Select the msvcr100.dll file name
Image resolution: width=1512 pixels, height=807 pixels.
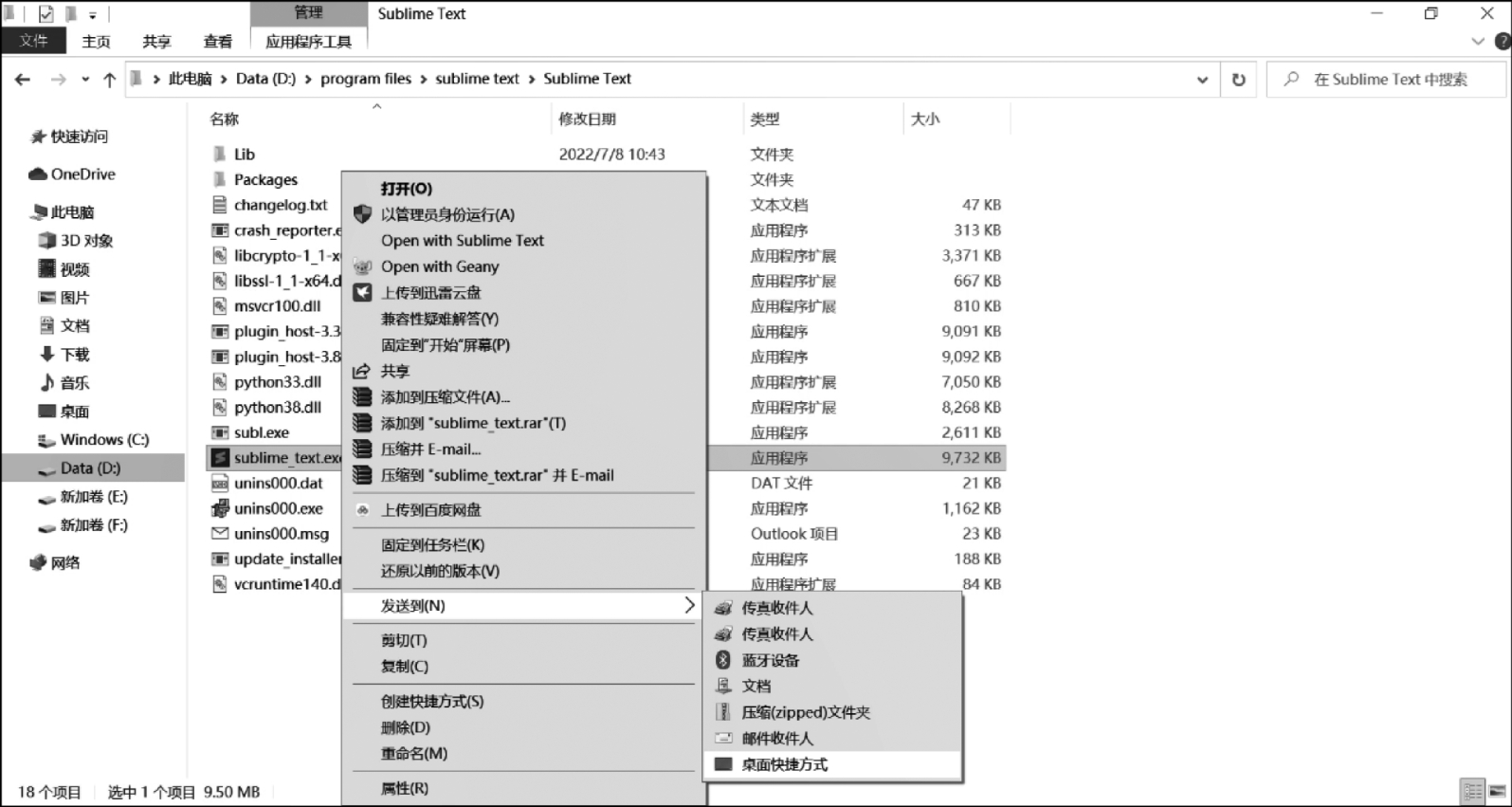(278, 306)
